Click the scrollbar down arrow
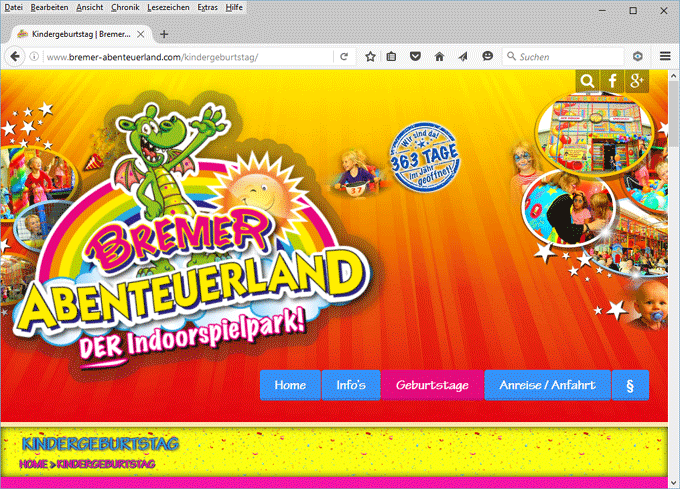 (x=673, y=483)
